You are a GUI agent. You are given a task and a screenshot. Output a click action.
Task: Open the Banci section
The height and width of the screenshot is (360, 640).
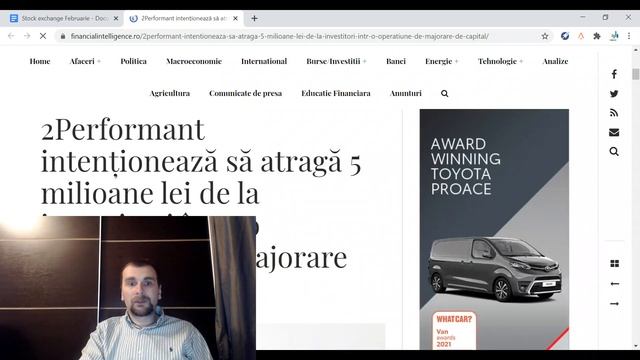coord(396,61)
